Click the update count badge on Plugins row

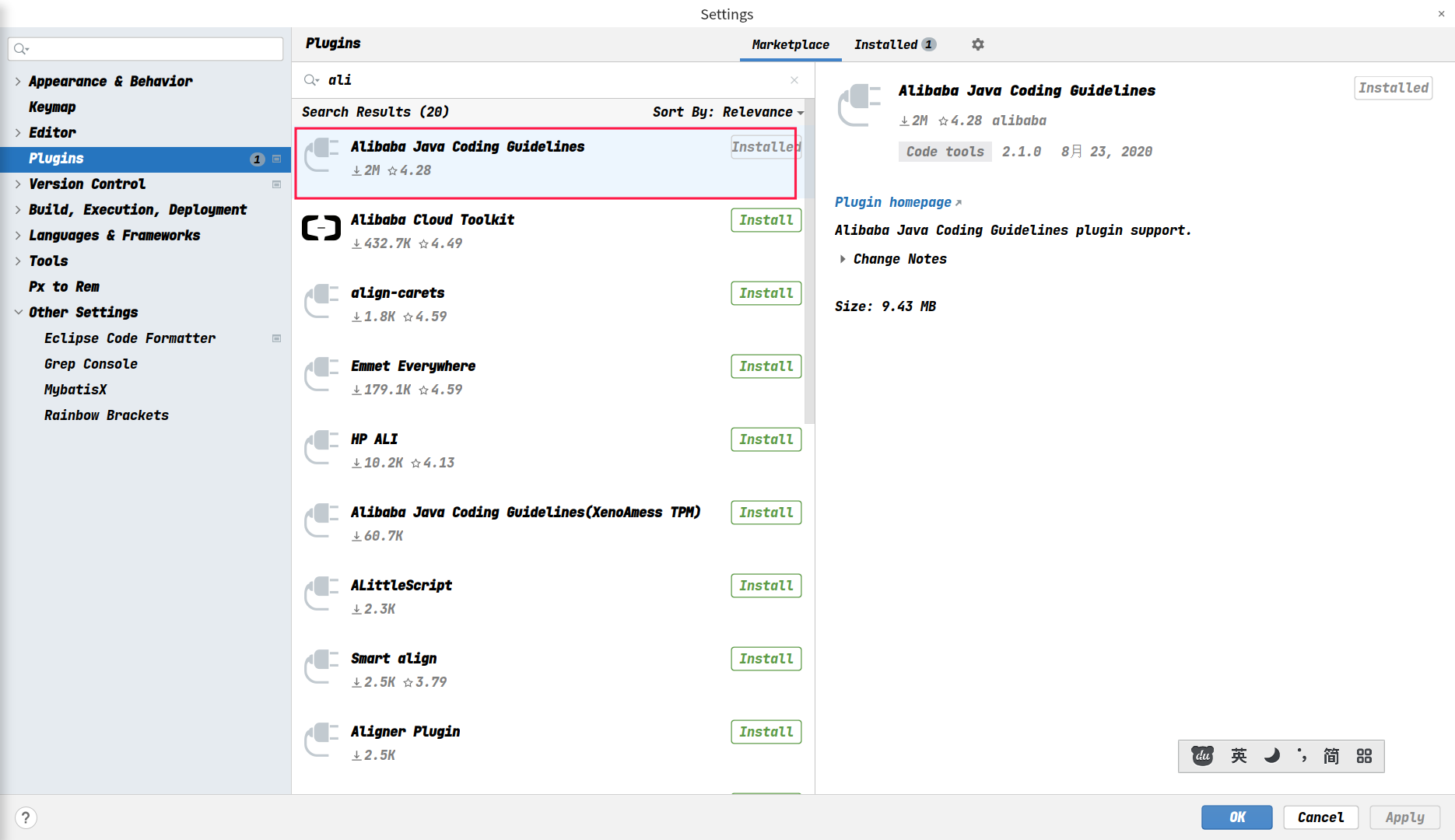click(x=257, y=159)
